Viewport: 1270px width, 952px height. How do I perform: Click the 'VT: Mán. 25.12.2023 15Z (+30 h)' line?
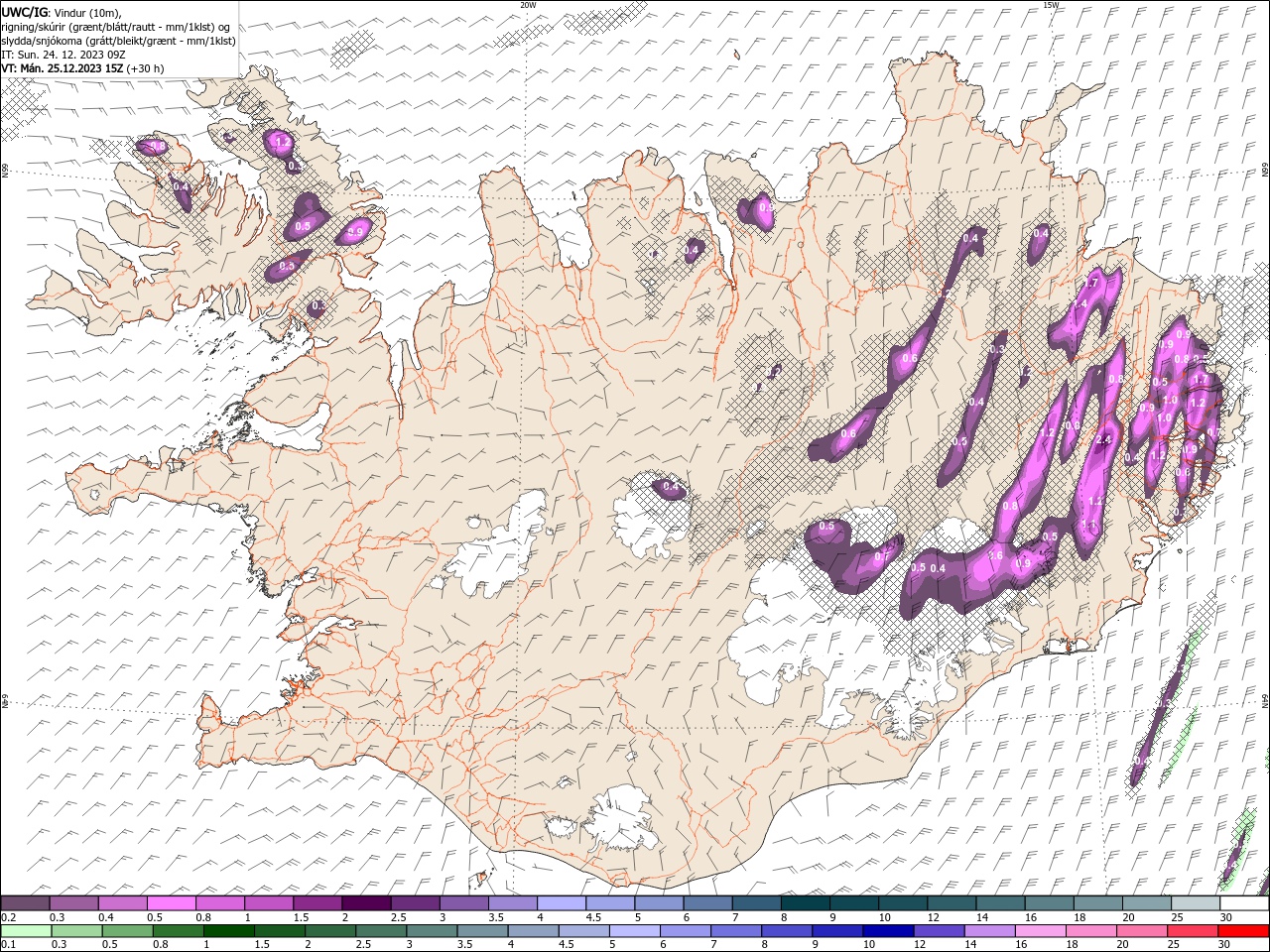click(83, 68)
